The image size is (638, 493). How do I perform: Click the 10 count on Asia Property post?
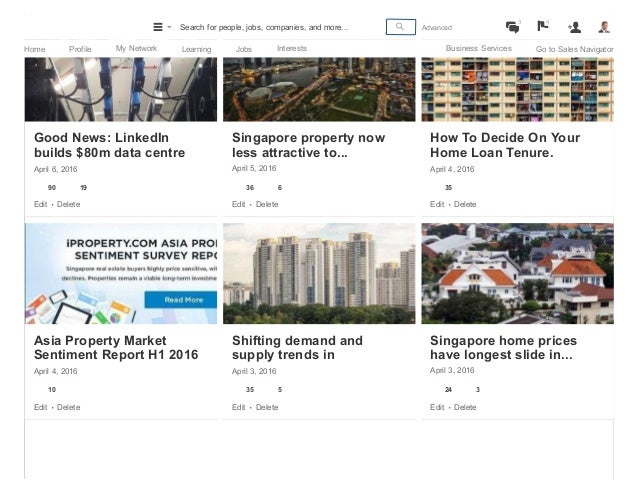[x=52, y=390]
